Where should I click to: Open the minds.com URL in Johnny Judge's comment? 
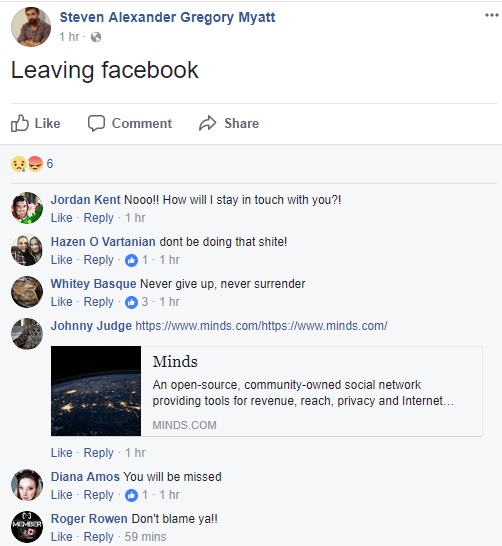(261, 326)
